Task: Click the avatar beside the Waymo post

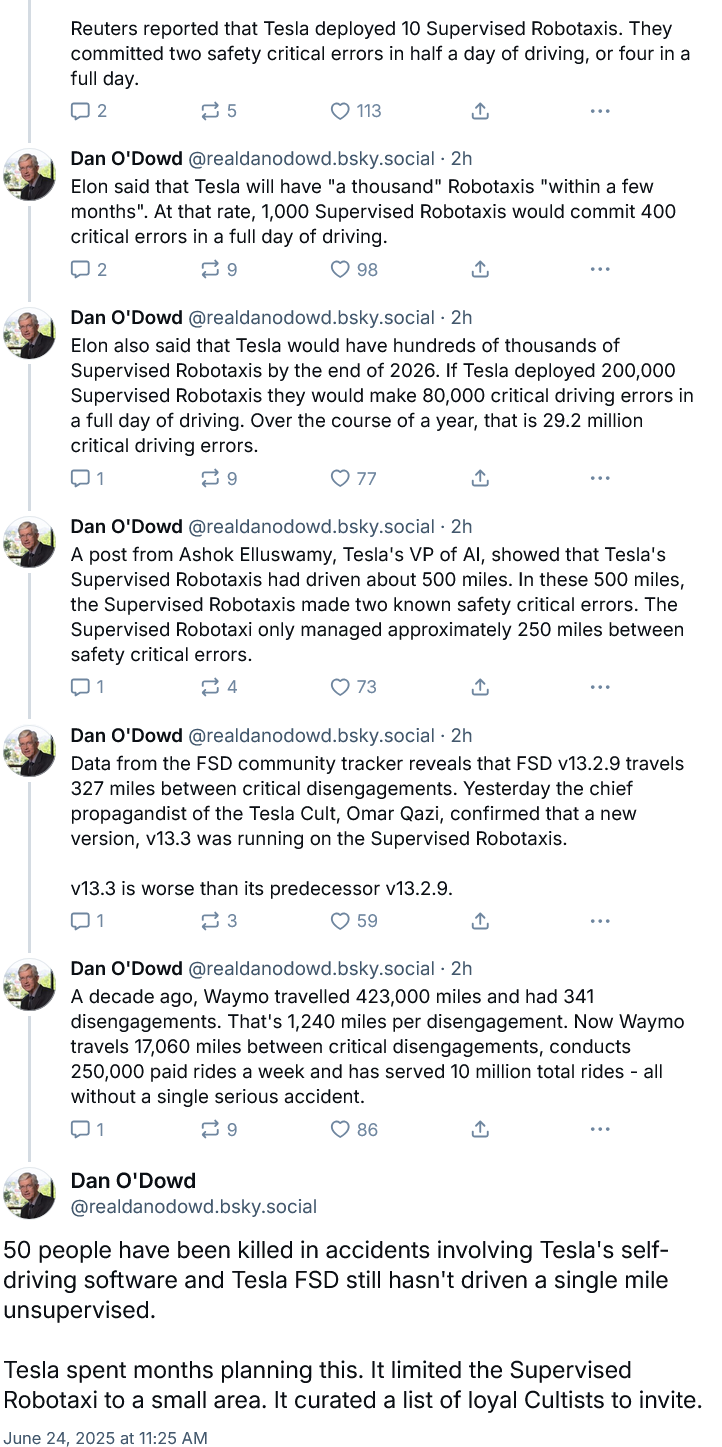Action: tap(30, 984)
